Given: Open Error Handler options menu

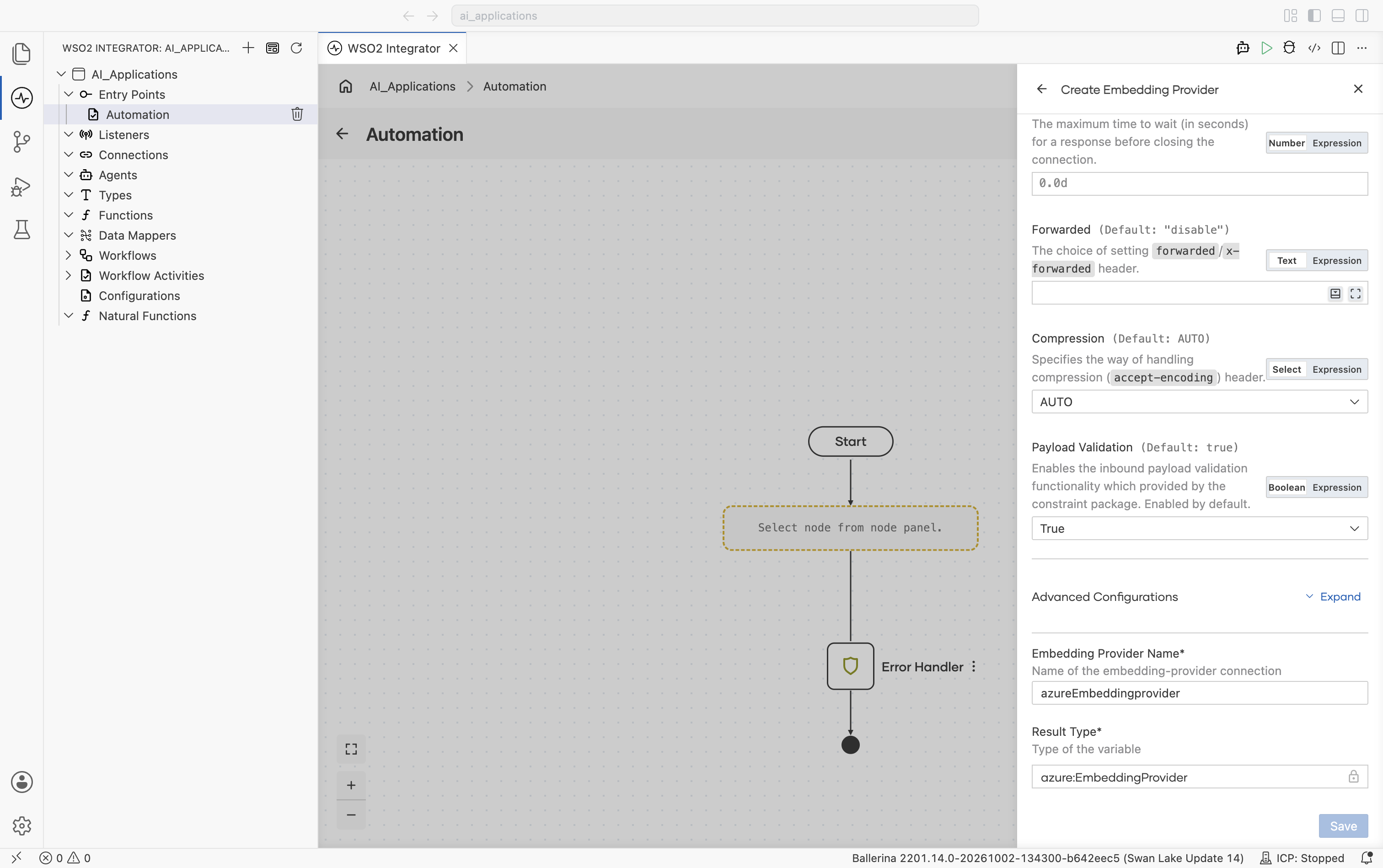Looking at the screenshot, I should tap(974, 666).
